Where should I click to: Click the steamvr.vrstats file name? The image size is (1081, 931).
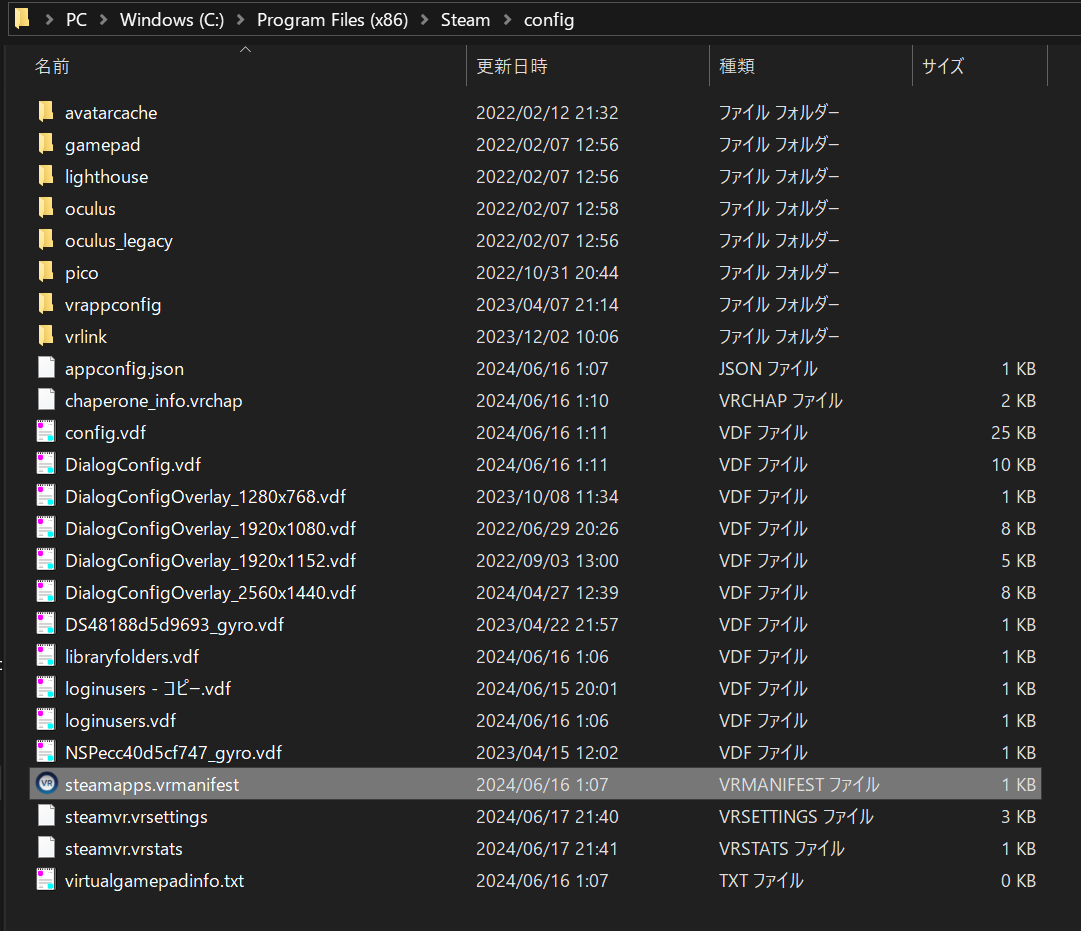pyautogui.click(x=123, y=848)
